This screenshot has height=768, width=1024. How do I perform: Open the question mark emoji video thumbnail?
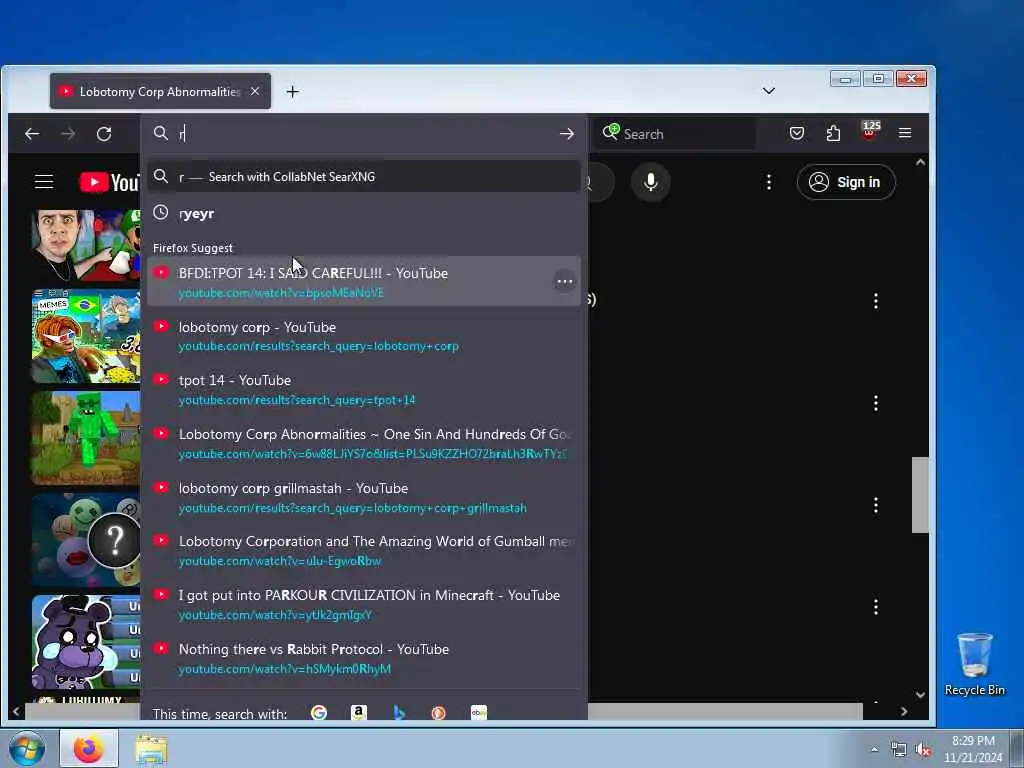(86, 540)
